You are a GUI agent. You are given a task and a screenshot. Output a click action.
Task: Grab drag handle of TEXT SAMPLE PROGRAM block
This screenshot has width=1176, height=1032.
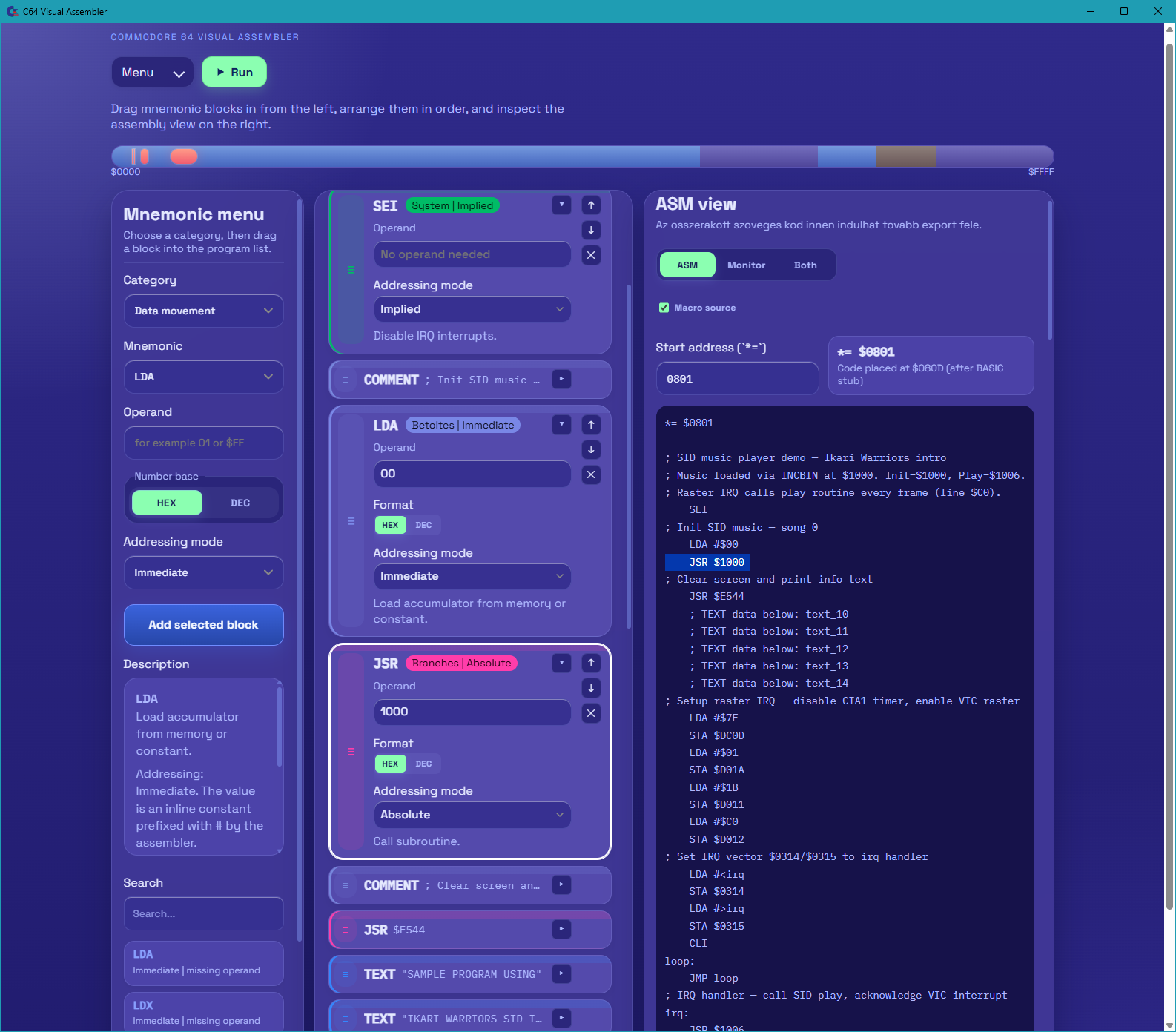[x=345, y=974]
